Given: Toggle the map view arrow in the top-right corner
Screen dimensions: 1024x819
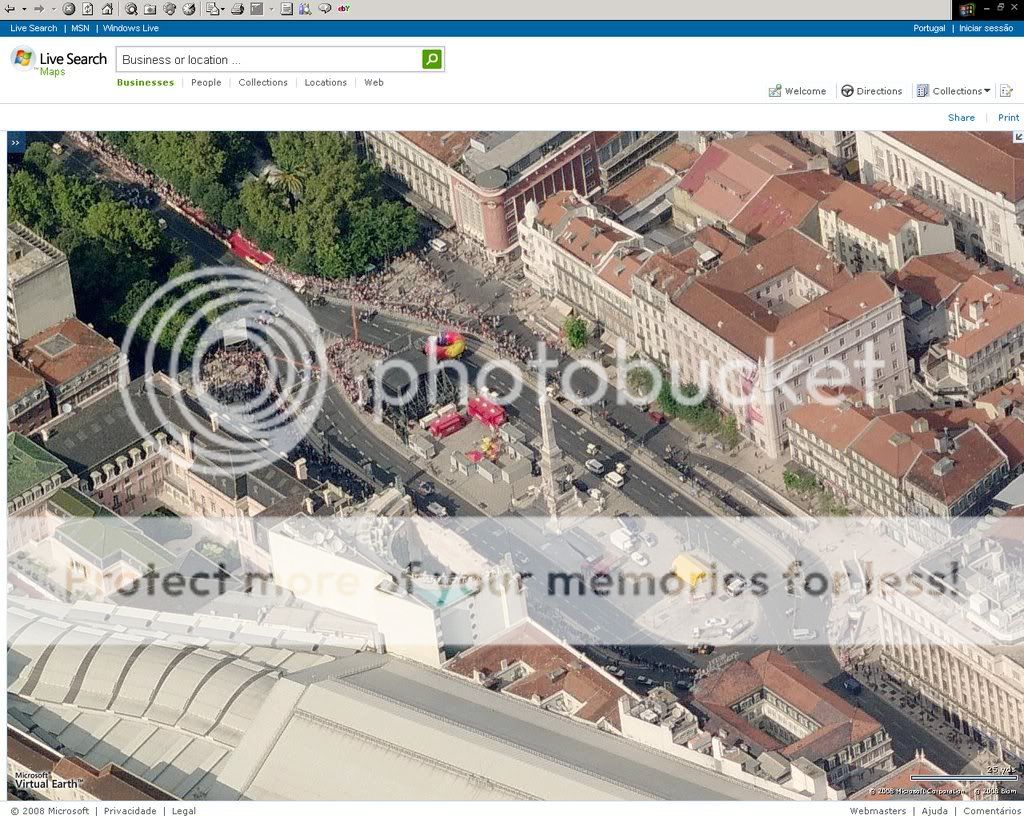Looking at the screenshot, I should (1018, 136).
